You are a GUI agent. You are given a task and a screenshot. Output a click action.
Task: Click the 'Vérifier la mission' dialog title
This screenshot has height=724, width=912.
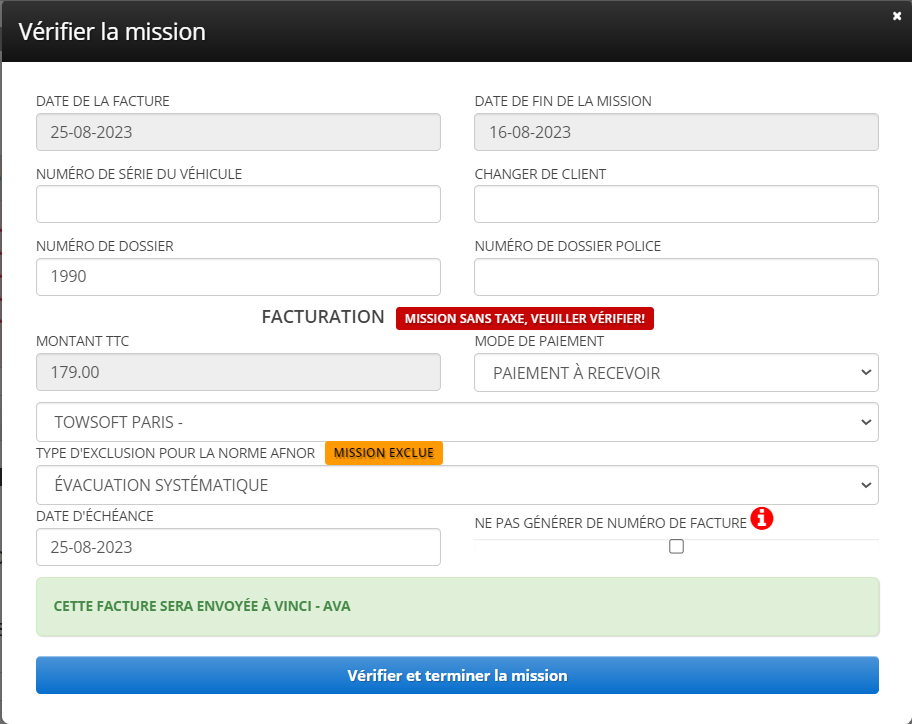(112, 31)
